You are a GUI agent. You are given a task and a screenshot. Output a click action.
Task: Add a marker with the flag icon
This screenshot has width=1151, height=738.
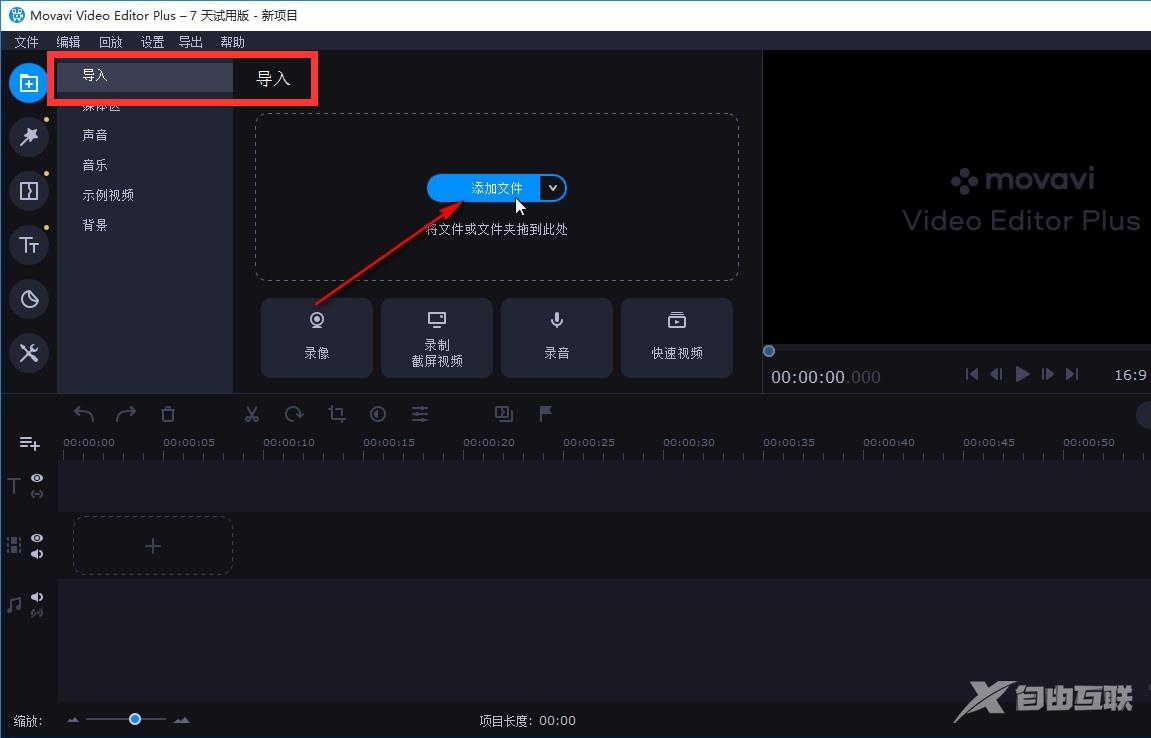click(545, 414)
